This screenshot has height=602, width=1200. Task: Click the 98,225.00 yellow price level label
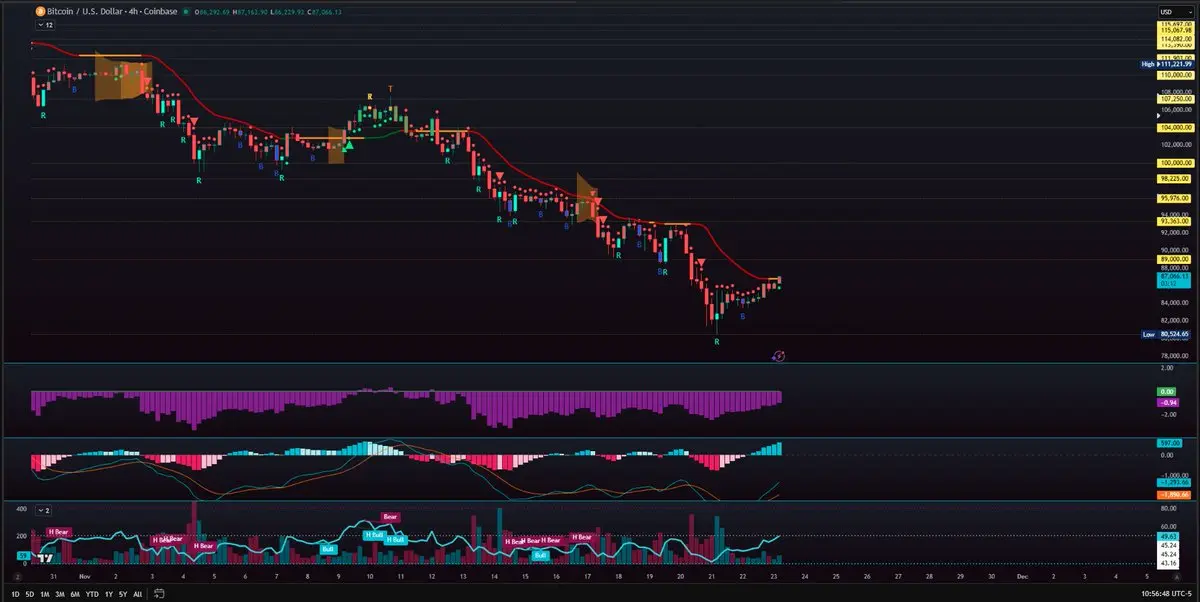(x=1176, y=178)
